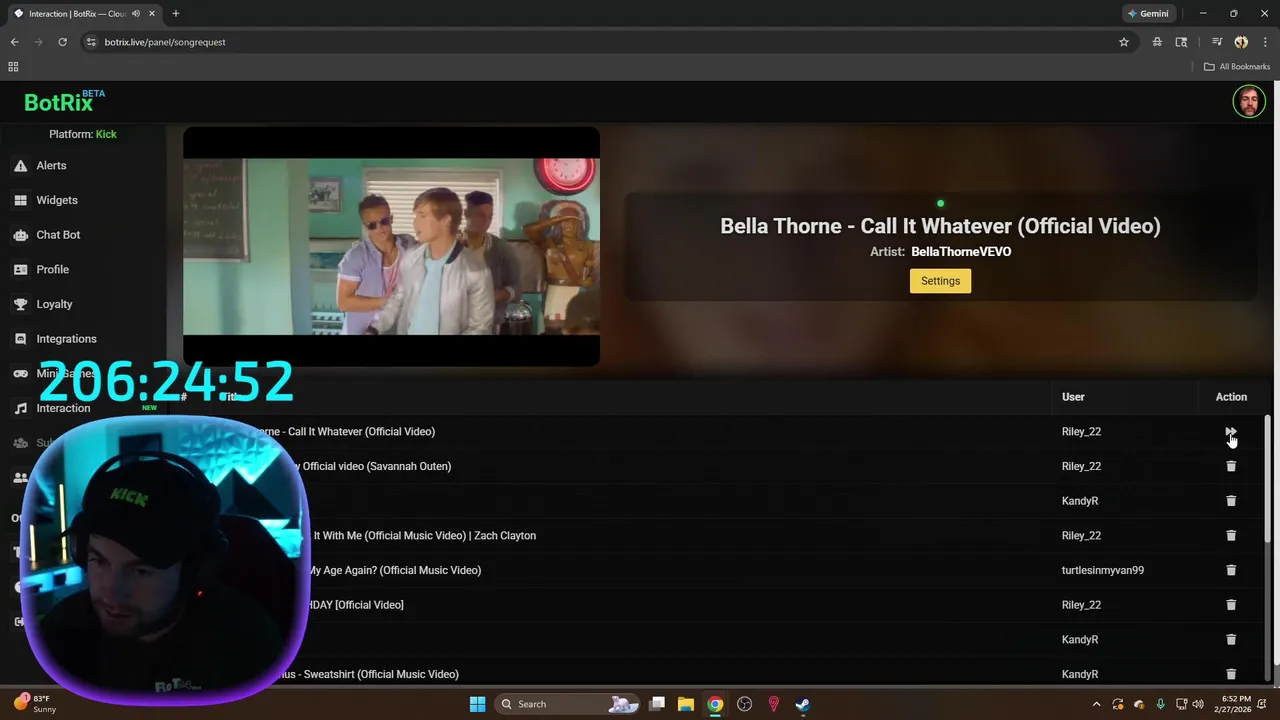Open the tab search side panel icon
The height and width of the screenshot is (720, 1280).
1181,42
